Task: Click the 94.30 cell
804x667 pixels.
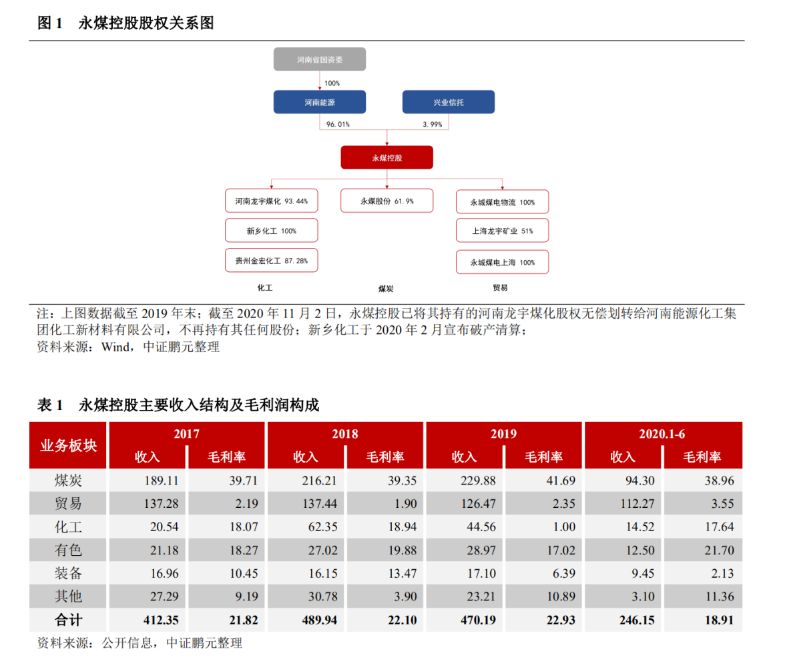Action: [622, 480]
